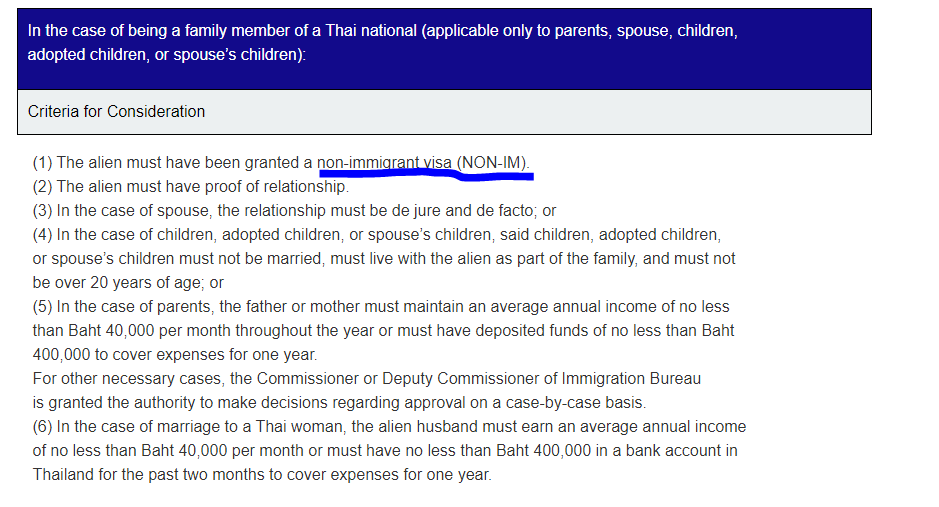939x507 pixels.
Task: Click the line starting "(4) In the case of children"
Action: [375, 234]
